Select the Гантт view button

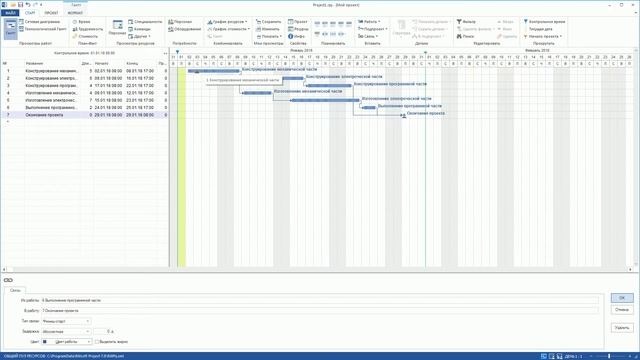(11, 29)
